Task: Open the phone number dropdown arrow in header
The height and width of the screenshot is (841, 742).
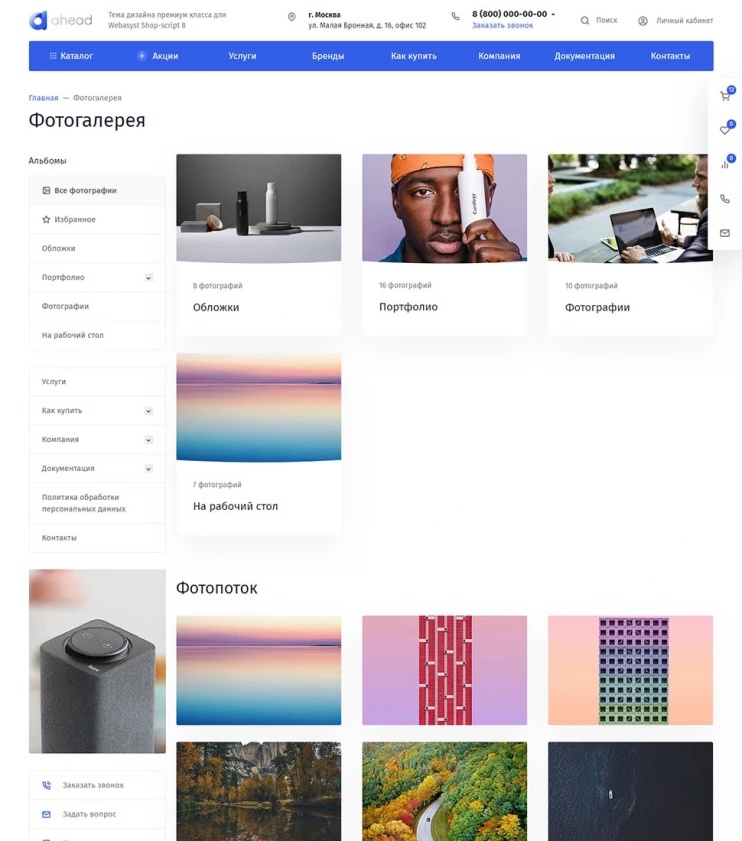Action: click(554, 15)
